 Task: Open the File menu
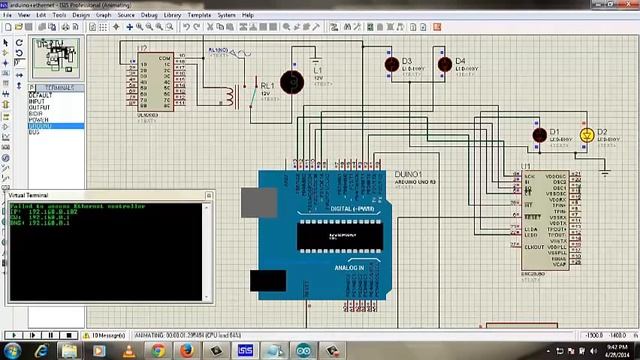tap(7, 15)
